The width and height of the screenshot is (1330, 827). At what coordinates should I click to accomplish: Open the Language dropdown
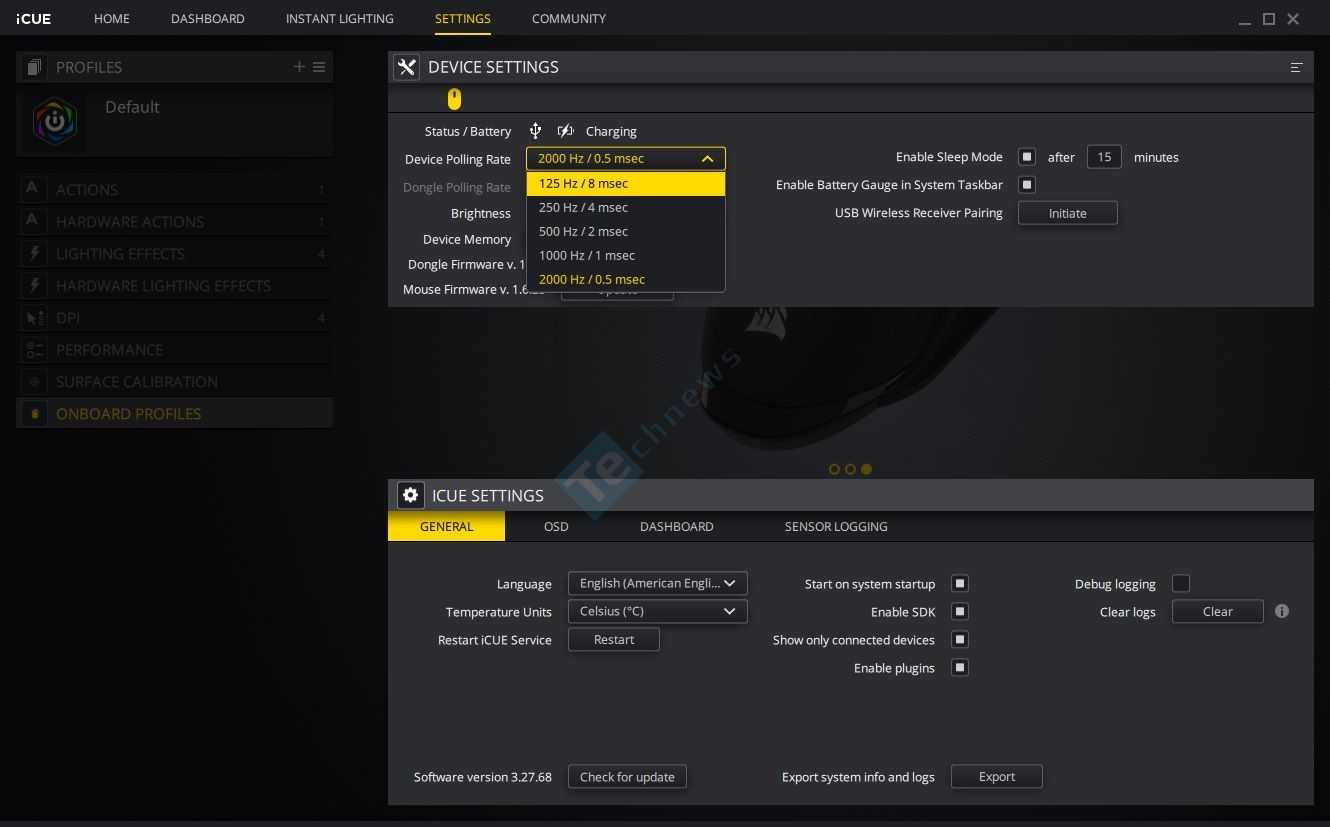(657, 583)
